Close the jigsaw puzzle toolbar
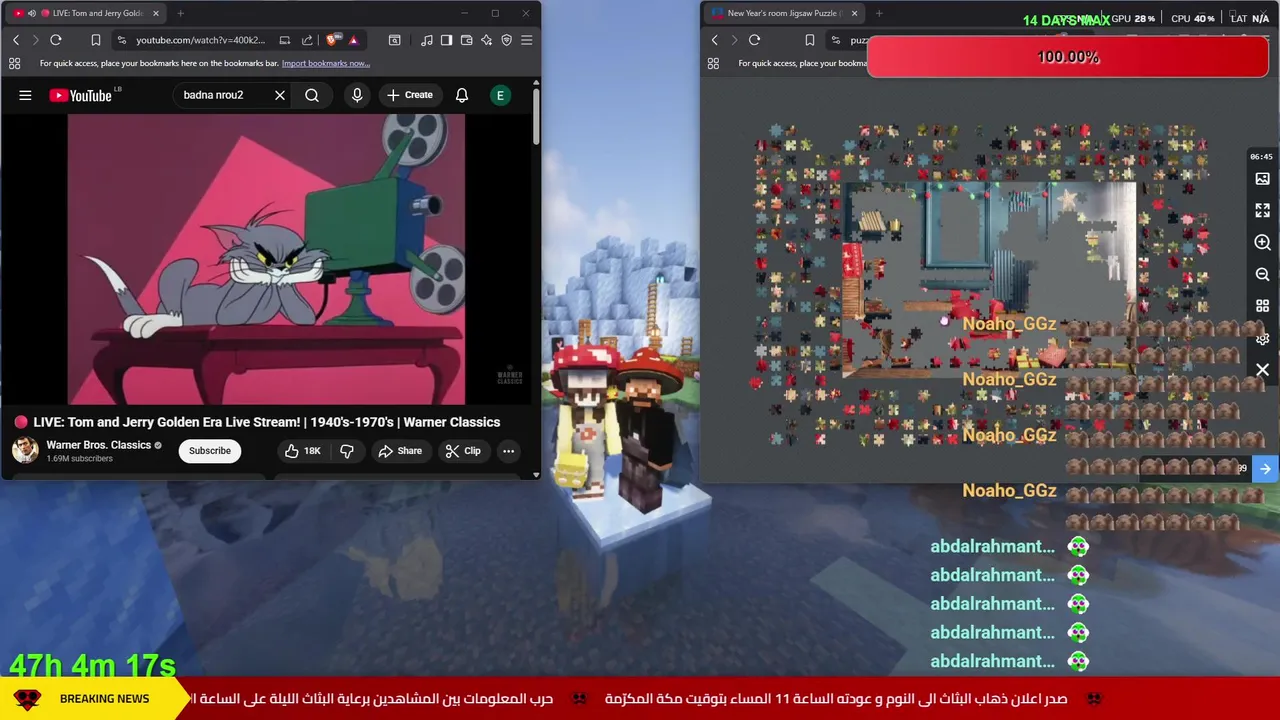This screenshot has width=1280, height=720. coord(1262,370)
